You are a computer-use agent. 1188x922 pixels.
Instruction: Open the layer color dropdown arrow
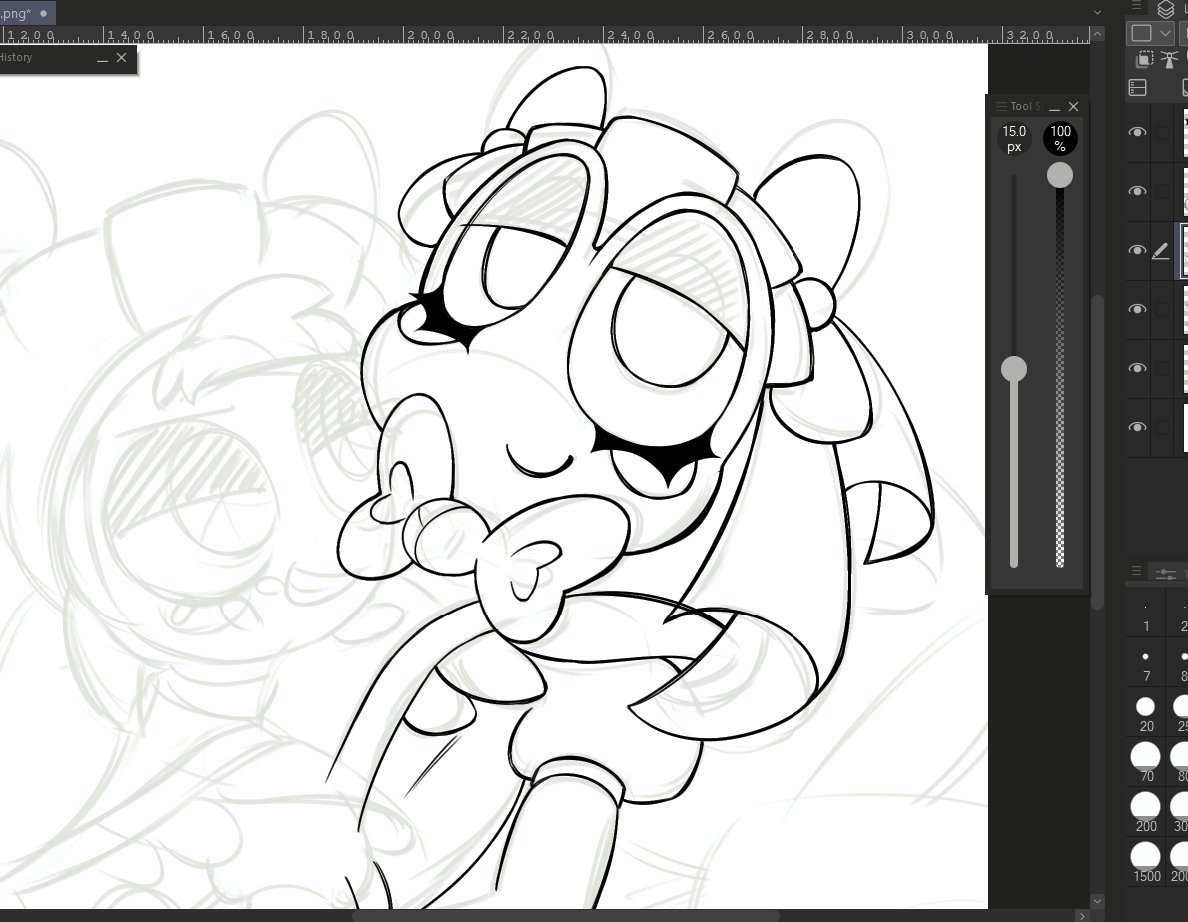[1165, 33]
